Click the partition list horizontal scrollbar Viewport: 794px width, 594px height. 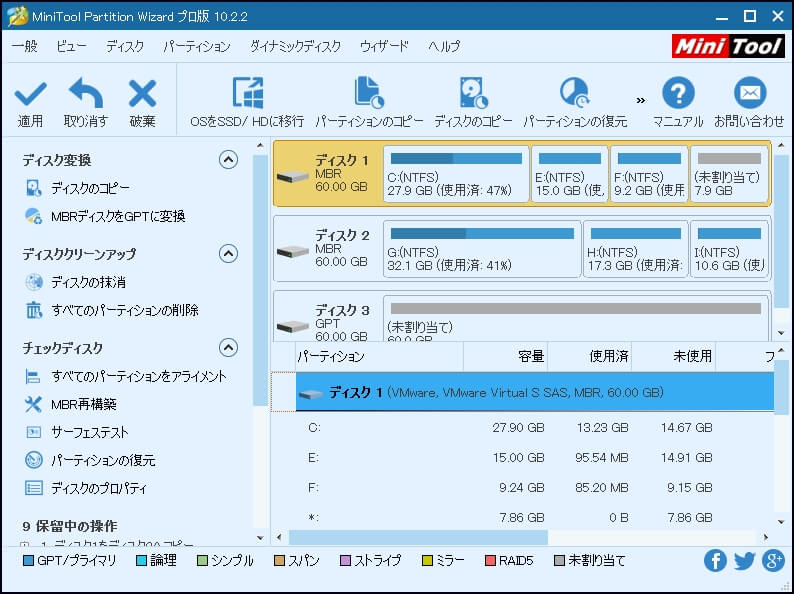[x=418, y=537]
